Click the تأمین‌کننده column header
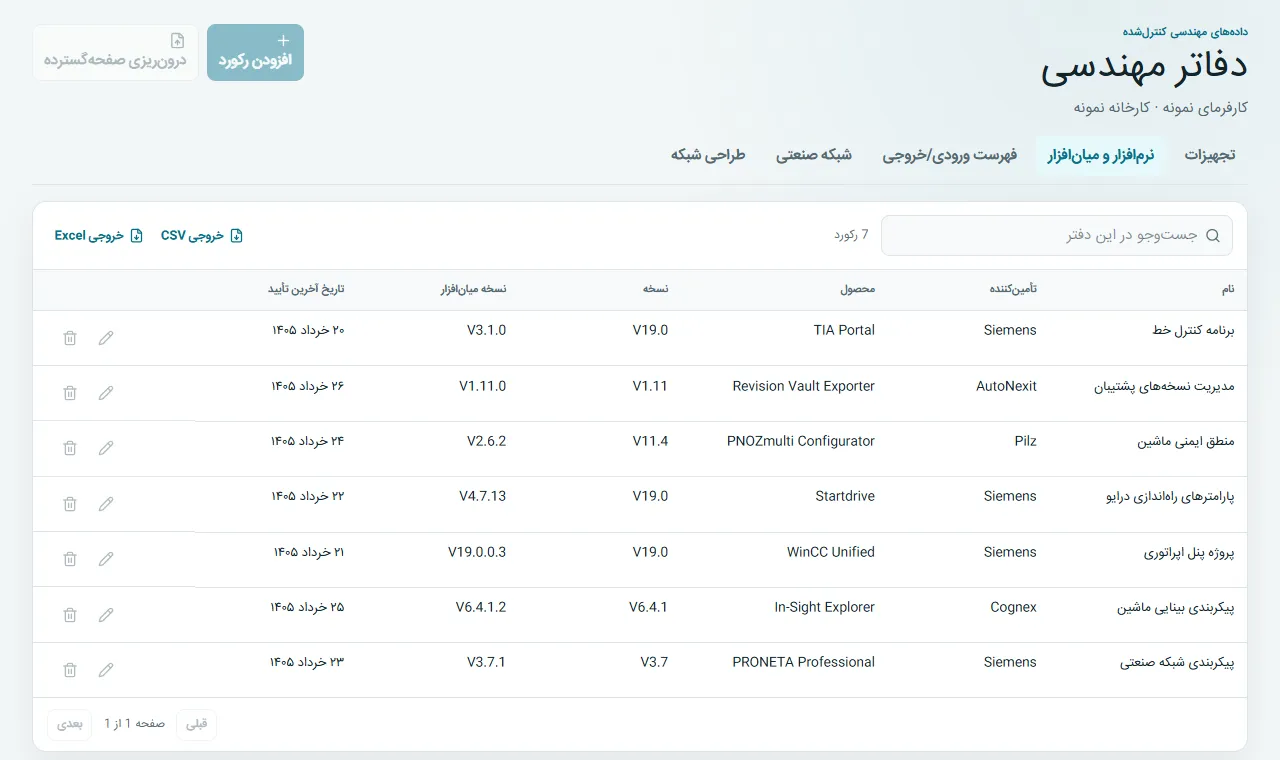 point(1012,289)
